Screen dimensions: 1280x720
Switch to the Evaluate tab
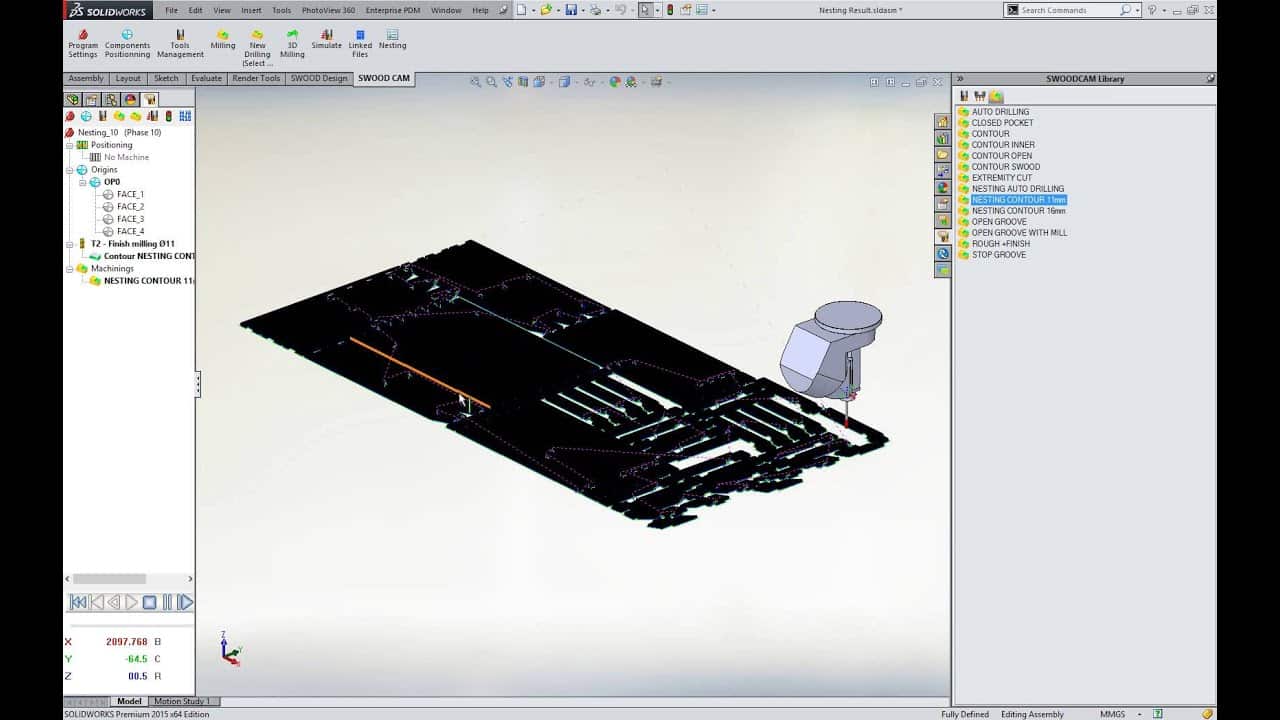point(207,78)
